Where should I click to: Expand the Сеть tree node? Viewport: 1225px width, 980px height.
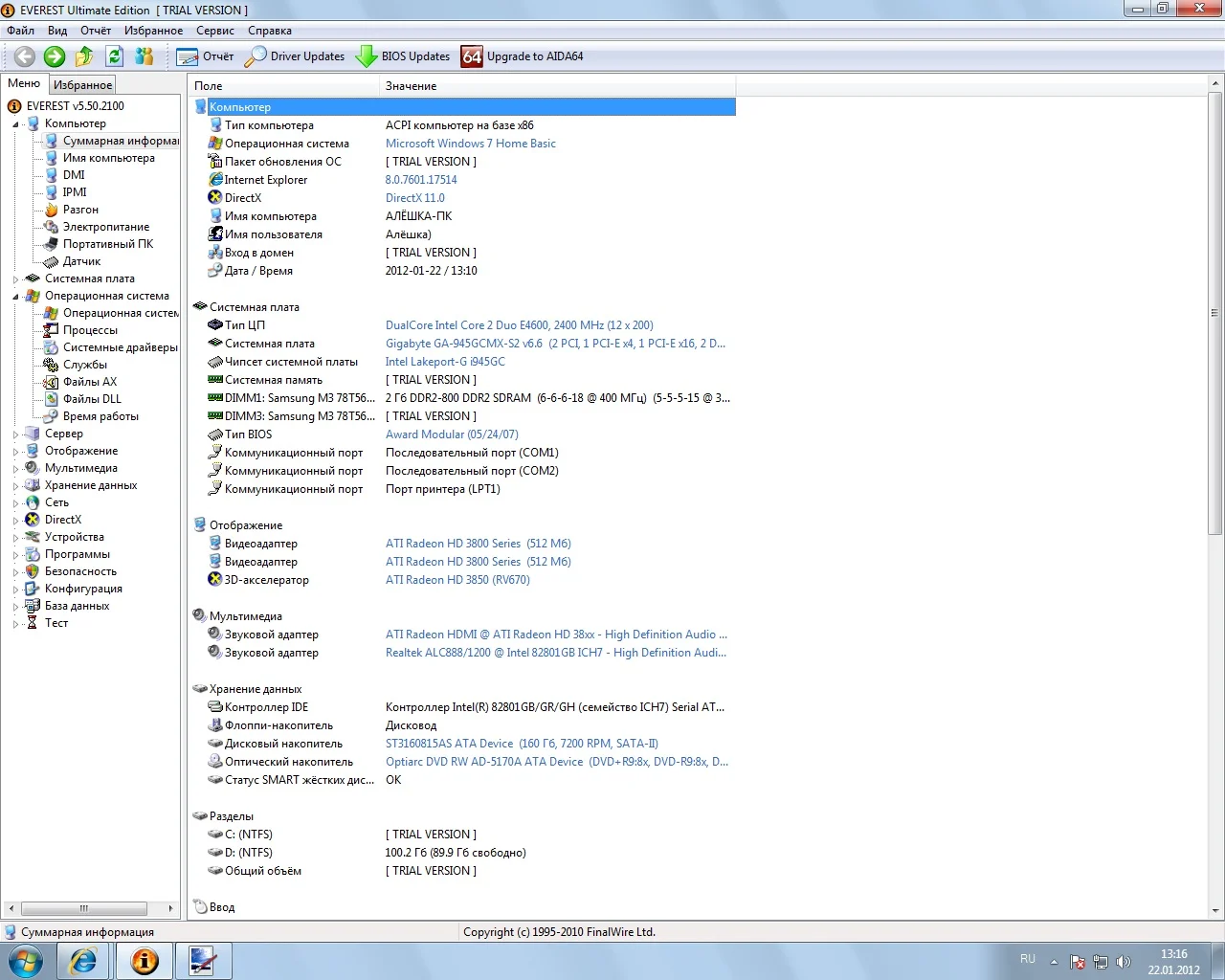(16, 503)
